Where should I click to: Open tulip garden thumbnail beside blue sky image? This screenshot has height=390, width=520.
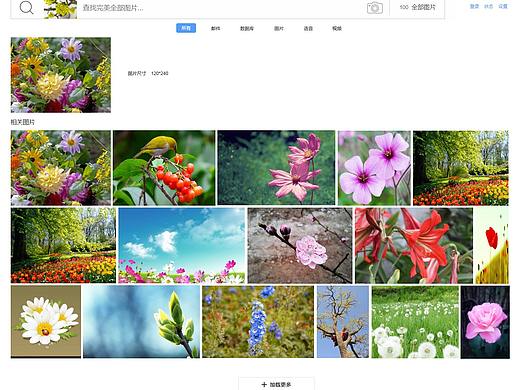click(63, 245)
